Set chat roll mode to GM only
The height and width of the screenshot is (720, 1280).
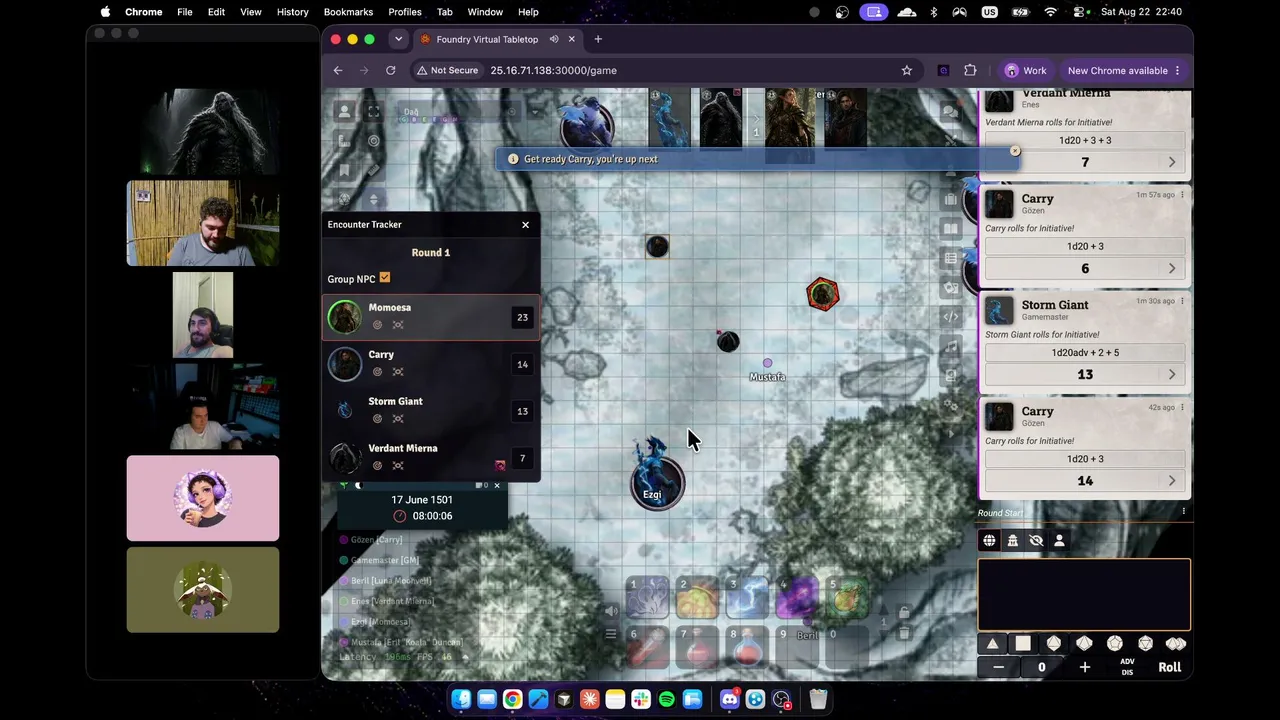[1013, 541]
